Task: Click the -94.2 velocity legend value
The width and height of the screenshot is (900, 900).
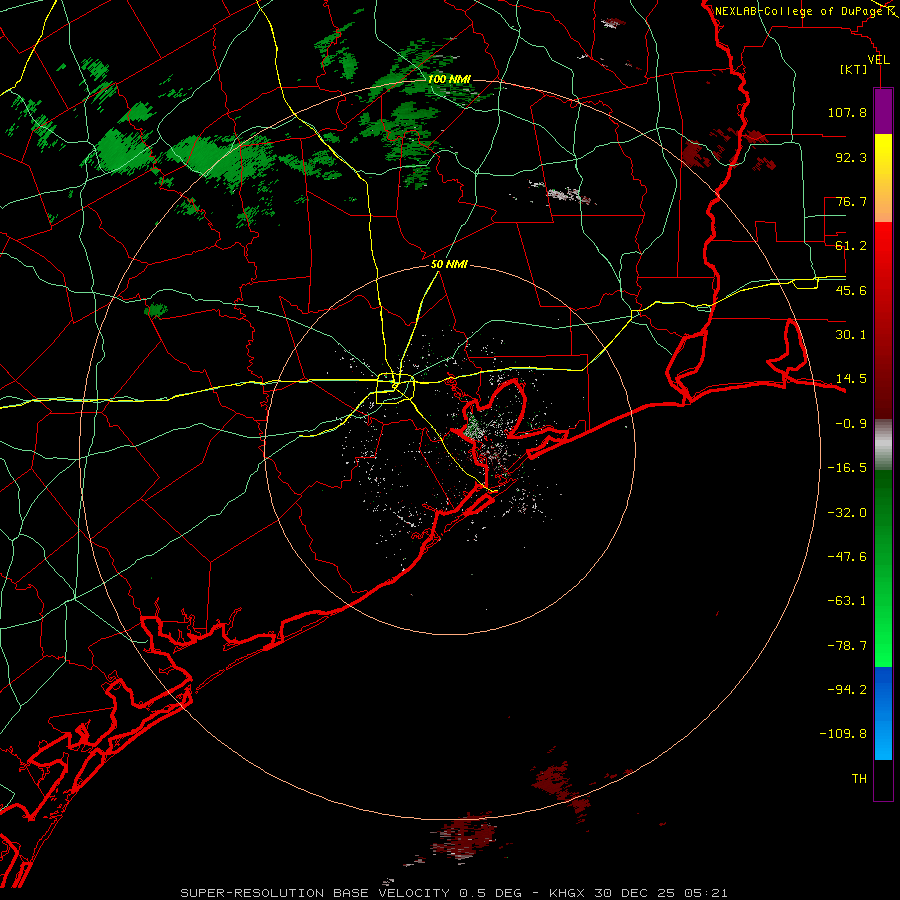Action: click(847, 690)
